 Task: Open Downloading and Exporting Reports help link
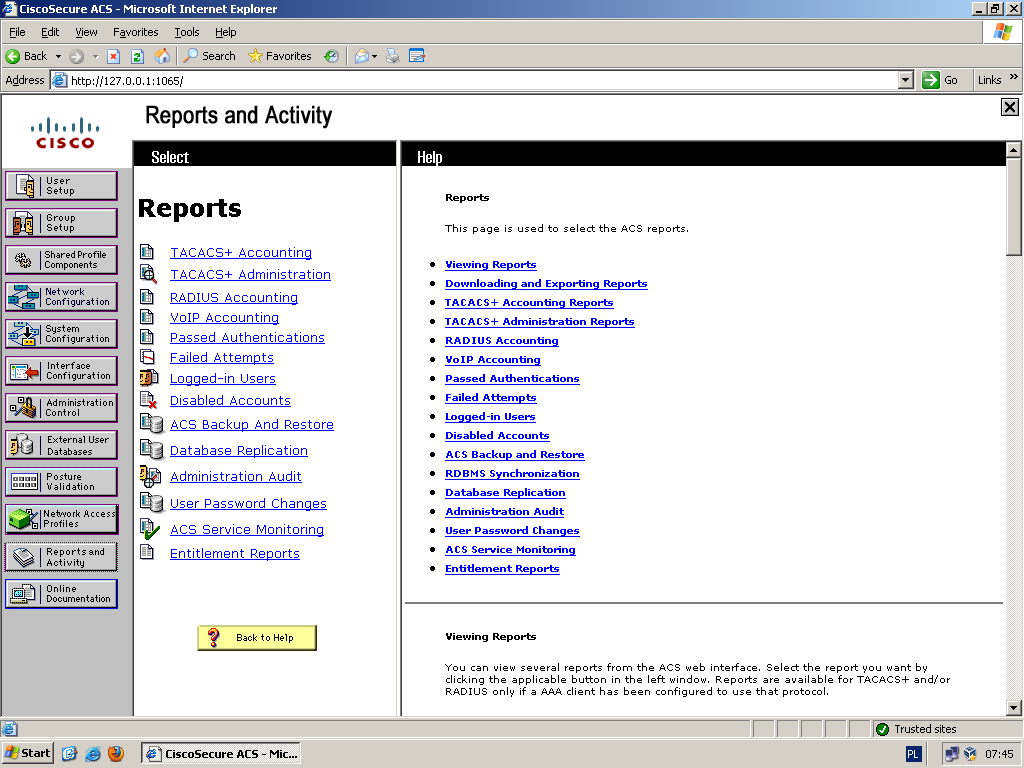pos(546,283)
